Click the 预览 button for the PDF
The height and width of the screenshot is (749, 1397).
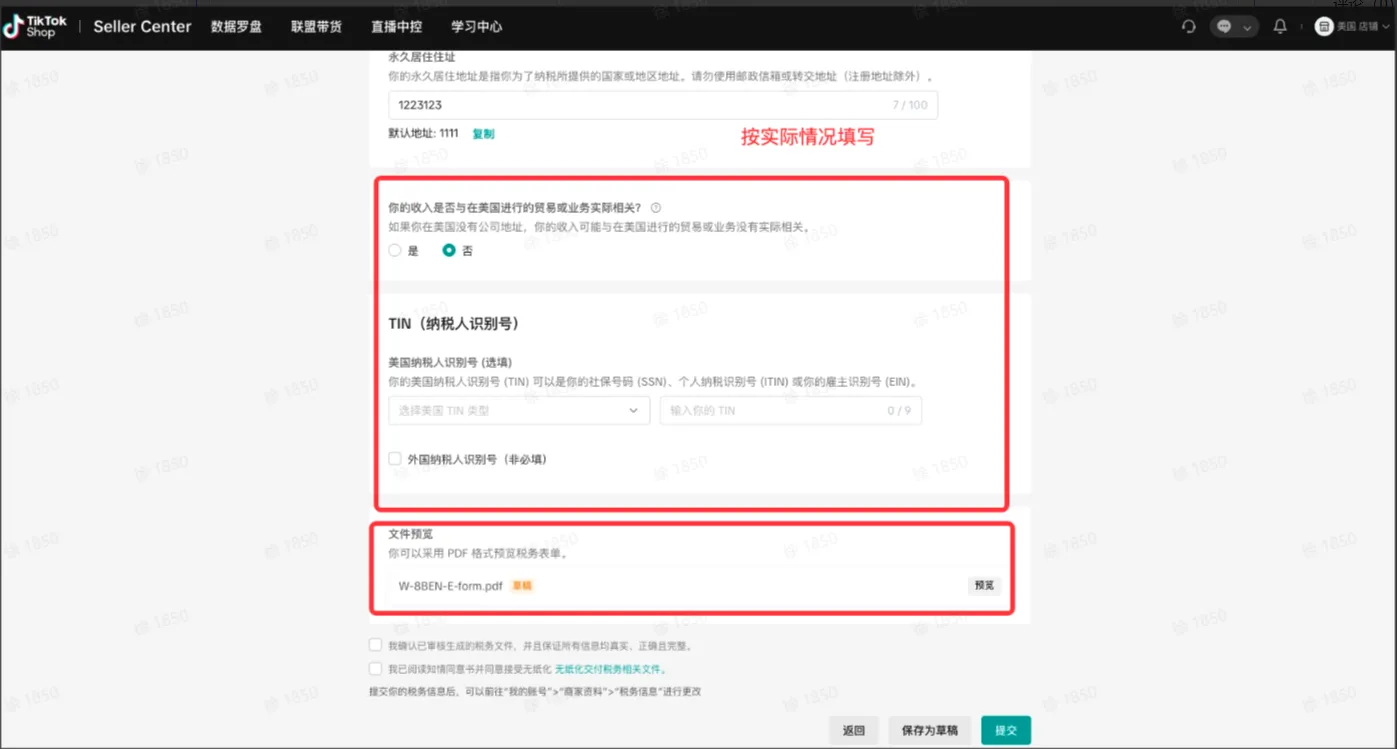(x=984, y=586)
